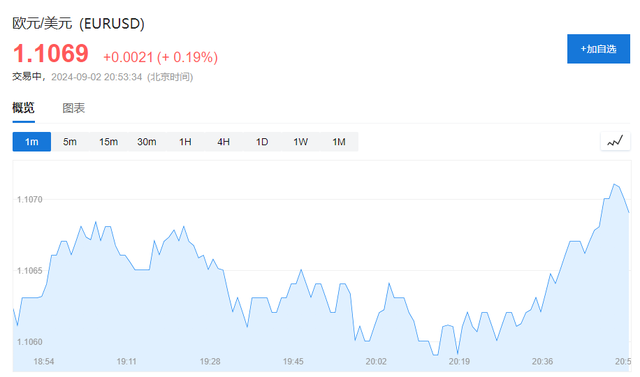640x377 pixels.
Task: Click the line chart type icon
Action: tap(615, 142)
